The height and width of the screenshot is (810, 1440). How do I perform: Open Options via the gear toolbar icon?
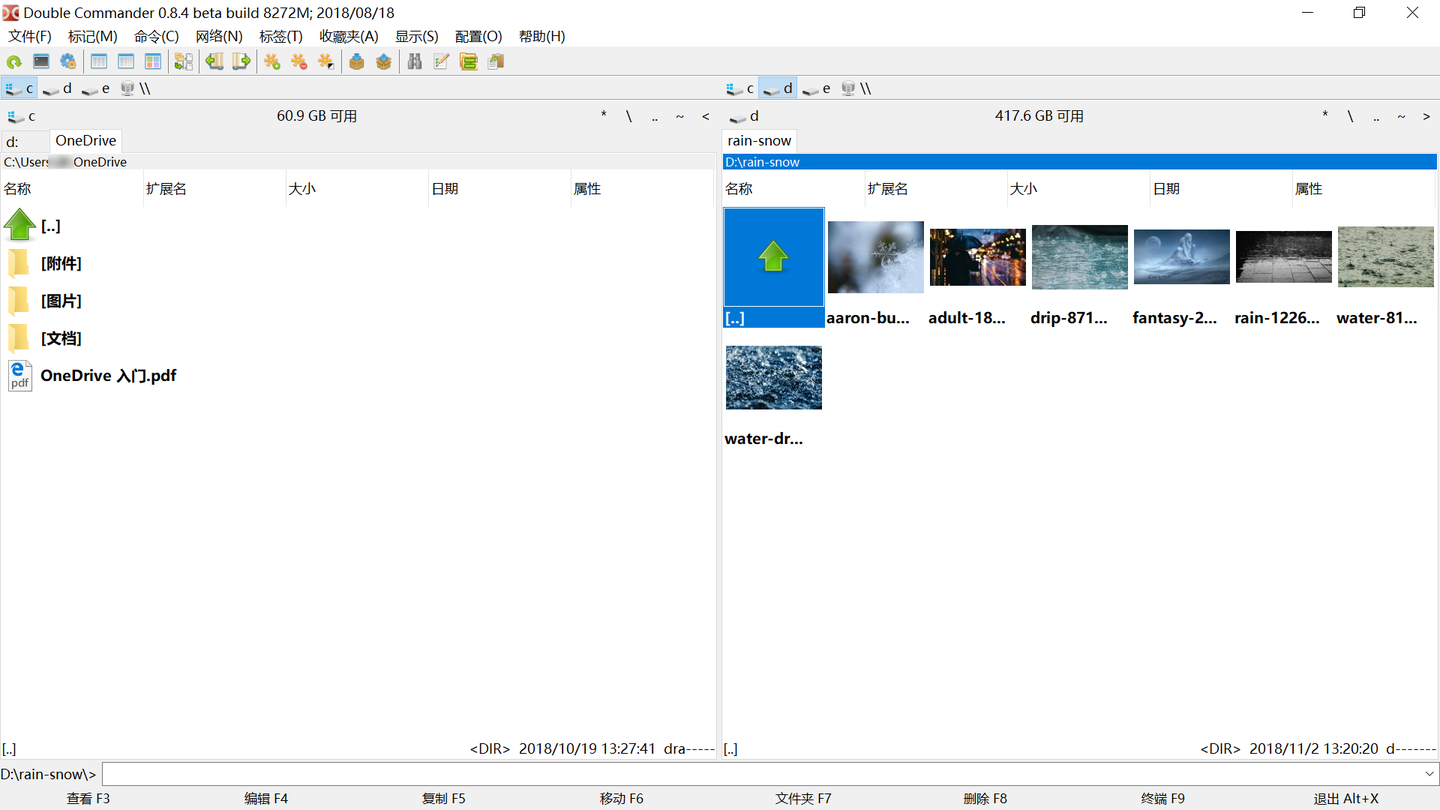click(x=68, y=62)
